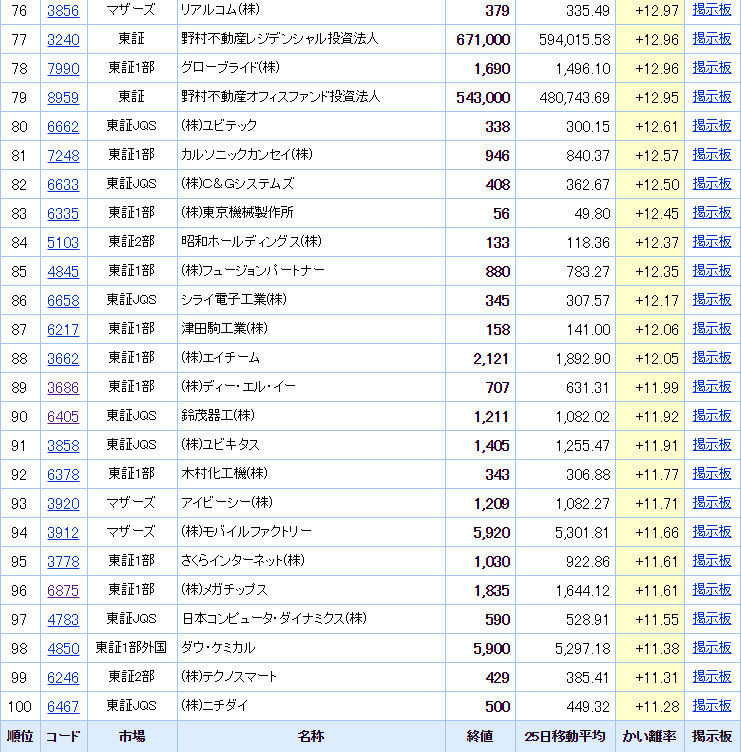Select company name アイビーシー(株)
Image resolution: width=741 pixels, height=752 pixels.
click(x=227, y=503)
